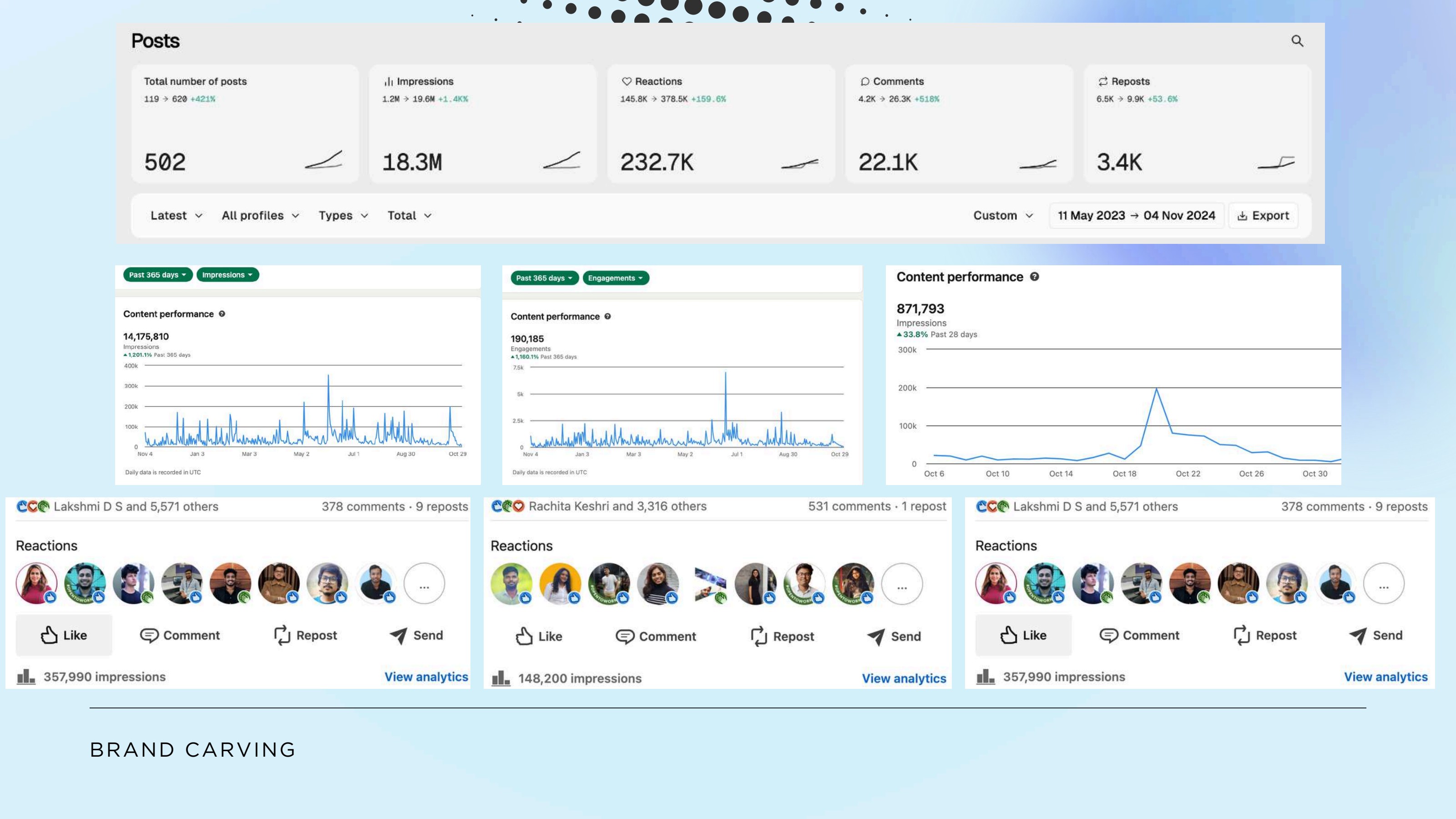Click the '871,793' impressions value
Screen dimensions: 1456x819
point(920,308)
